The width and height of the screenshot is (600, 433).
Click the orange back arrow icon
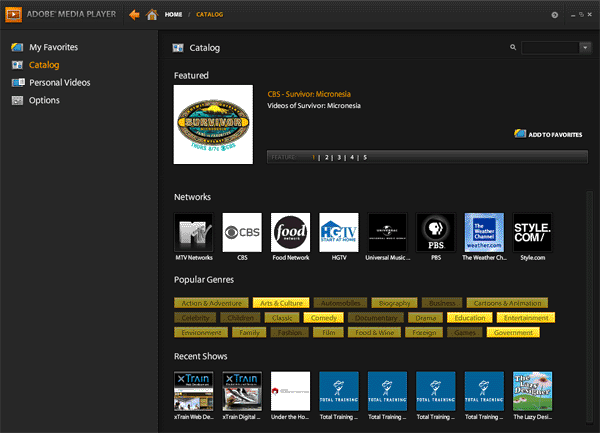134,15
